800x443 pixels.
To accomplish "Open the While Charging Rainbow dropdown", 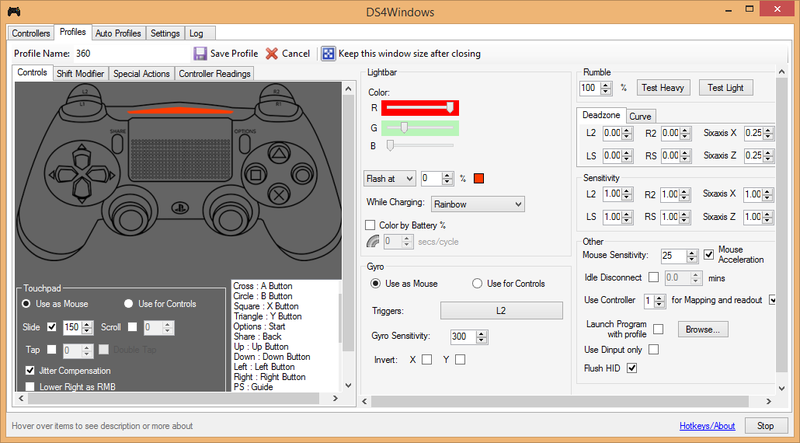I will [478, 204].
